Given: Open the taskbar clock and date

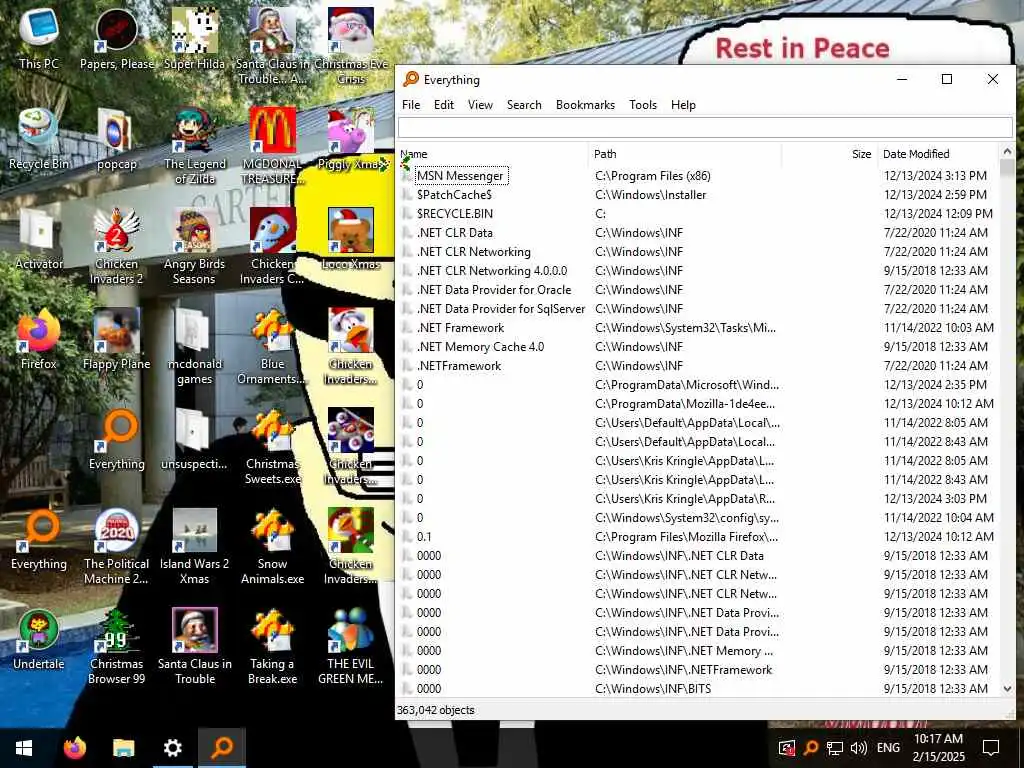Looking at the screenshot, I should coord(939,748).
